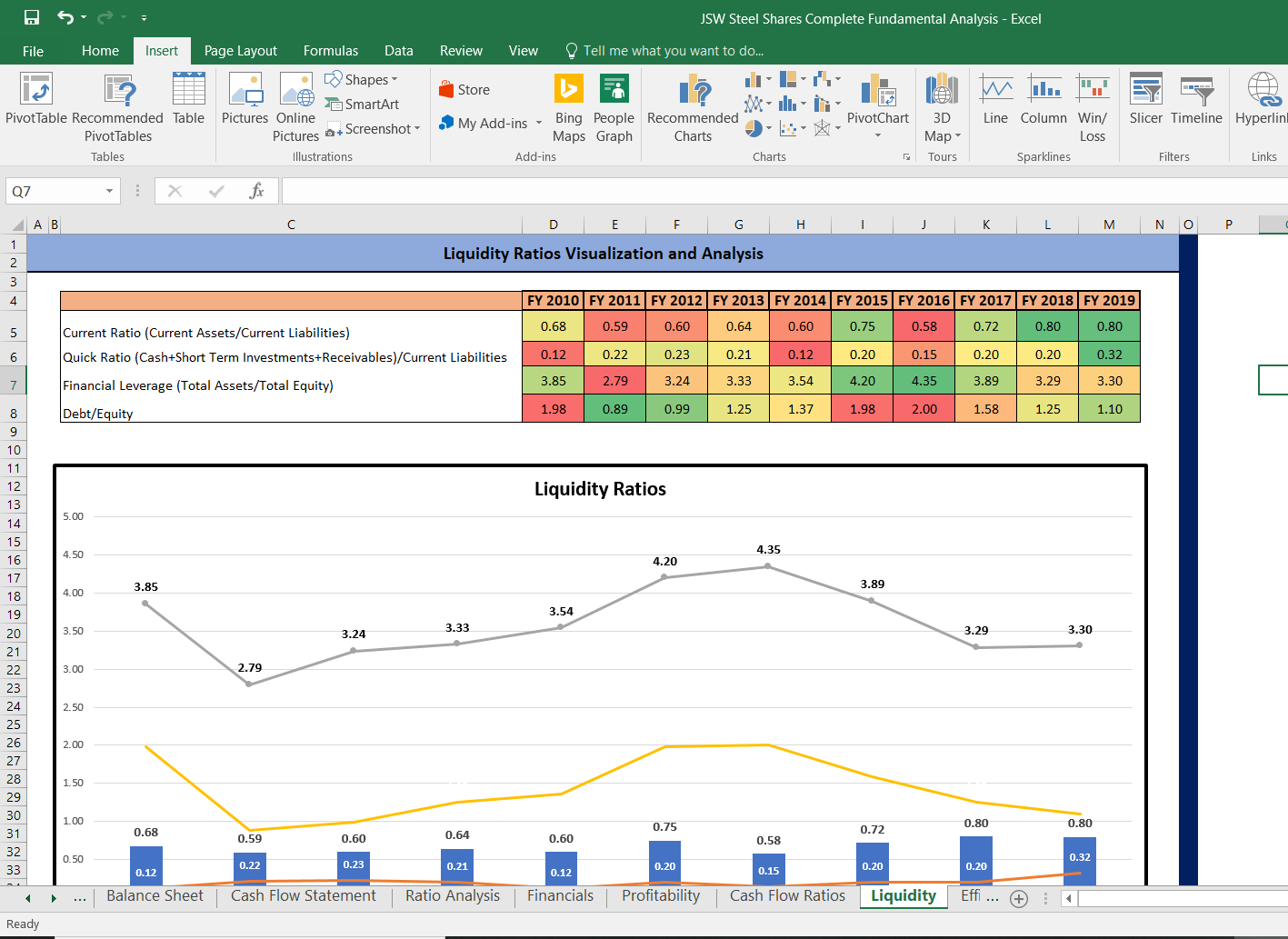The height and width of the screenshot is (939, 1288).
Task: Select FY 2019 Quick Ratio cell 0.32
Action: 1110,355
